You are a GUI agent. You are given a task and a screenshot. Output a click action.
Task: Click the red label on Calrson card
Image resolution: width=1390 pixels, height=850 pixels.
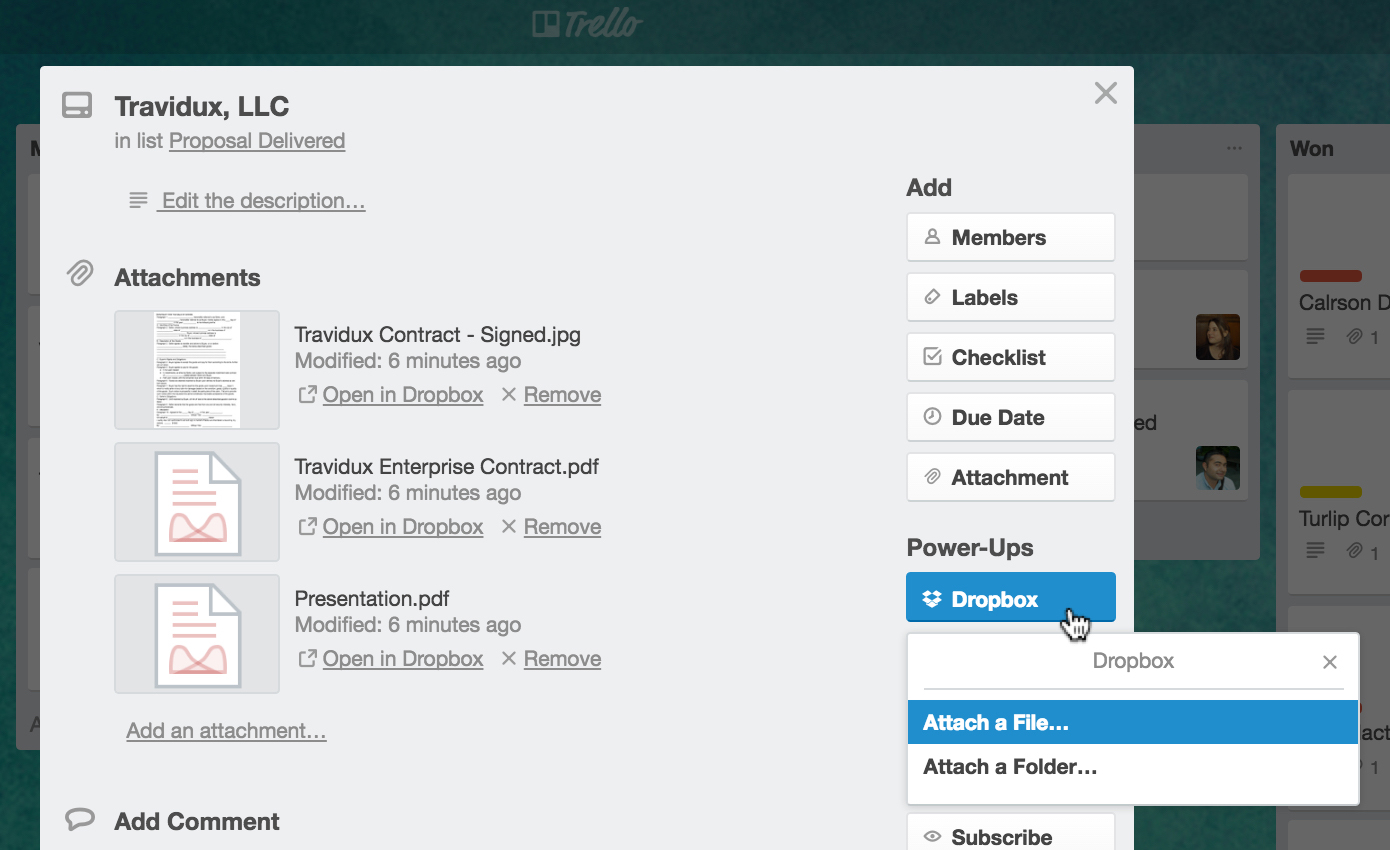pyautogui.click(x=1330, y=276)
